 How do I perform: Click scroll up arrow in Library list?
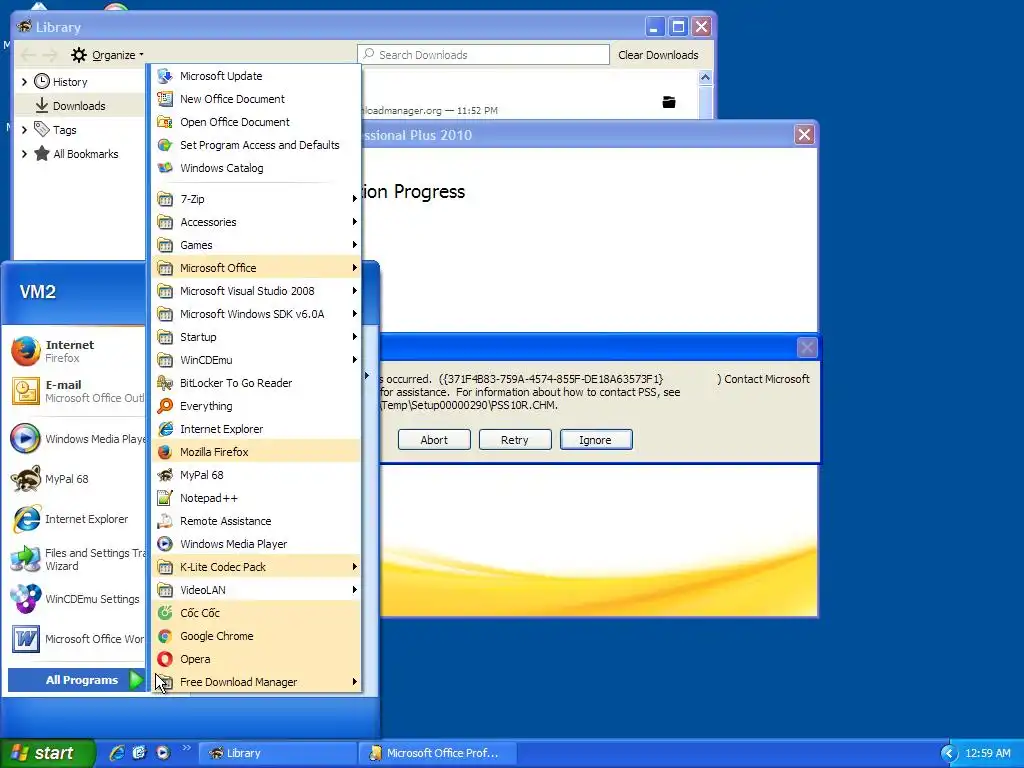[705, 77]
